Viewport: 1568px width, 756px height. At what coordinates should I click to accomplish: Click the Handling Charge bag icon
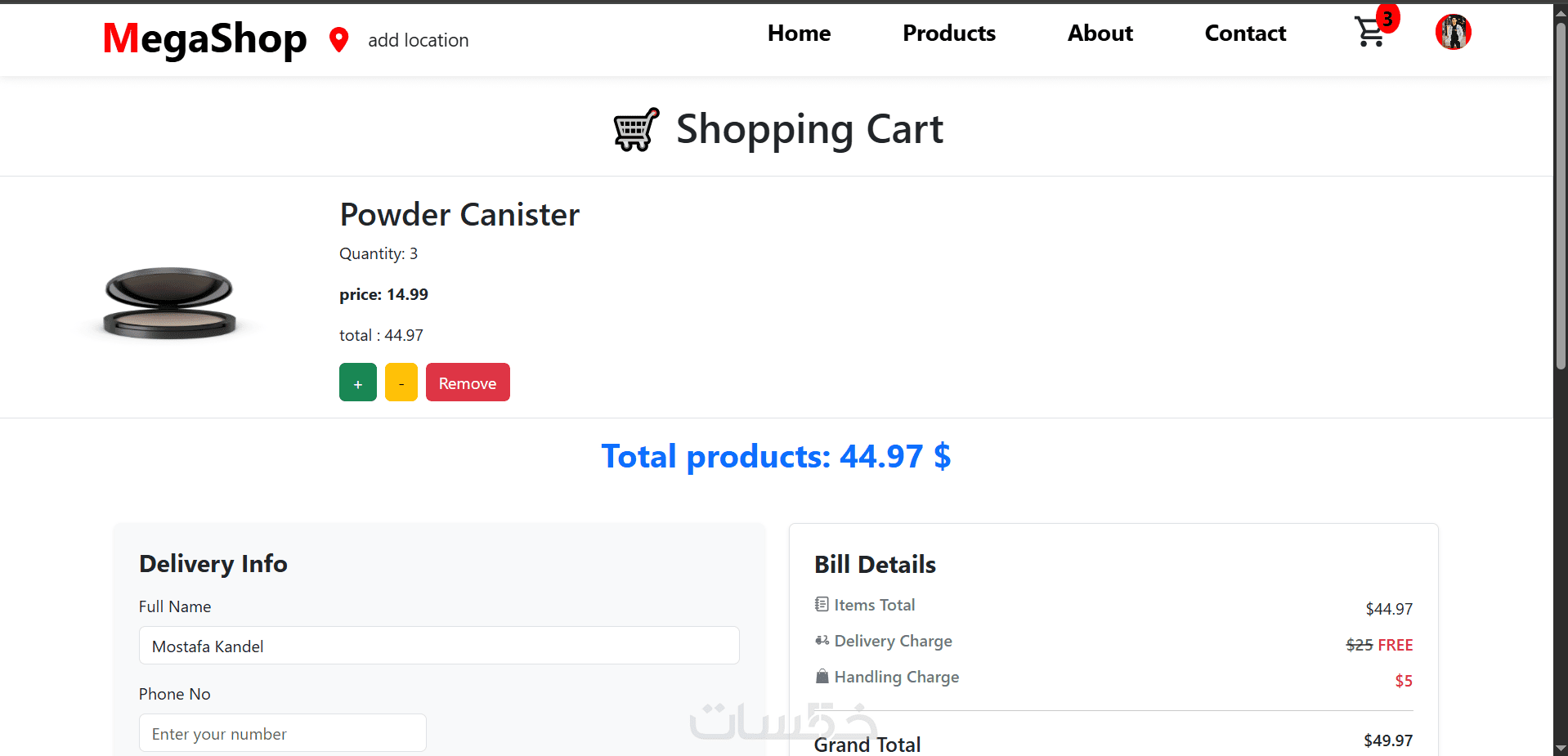click(x=822, y=676)
